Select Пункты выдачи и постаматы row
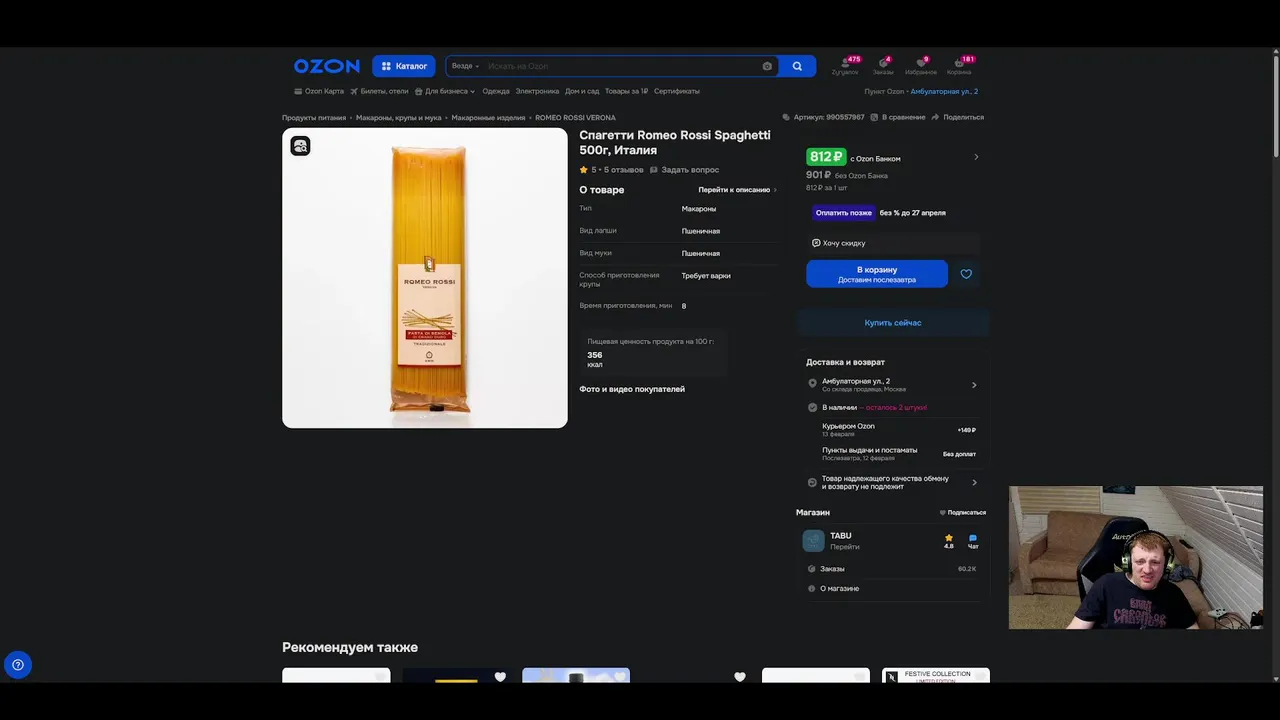 (893, 454)
